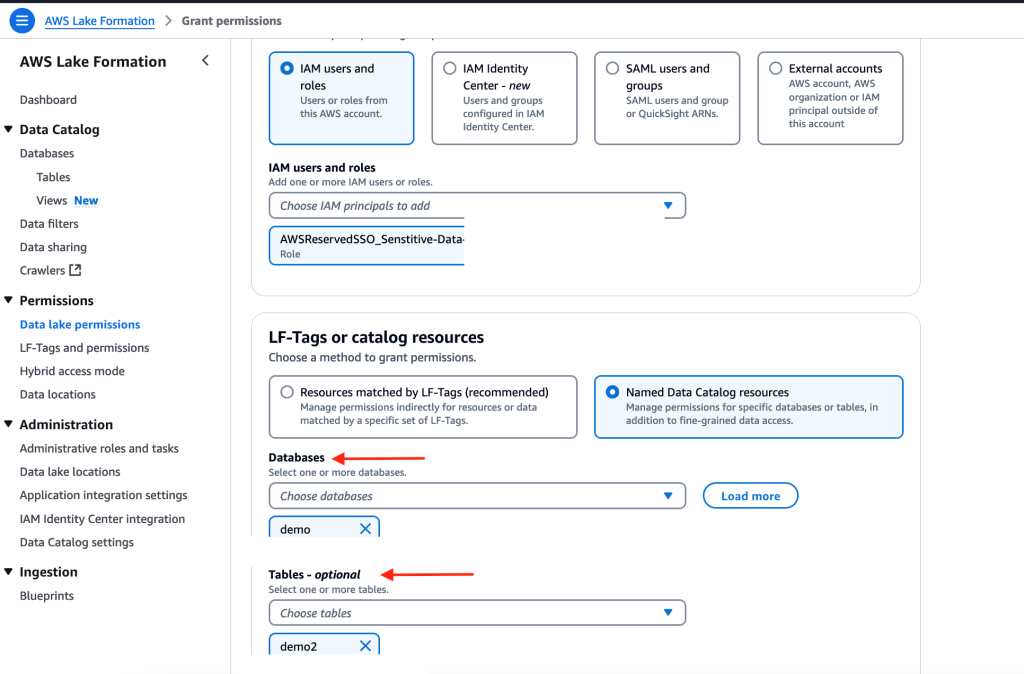
Task: Open LF-Tags and permissions page
Action: click(x=84, y=347)
